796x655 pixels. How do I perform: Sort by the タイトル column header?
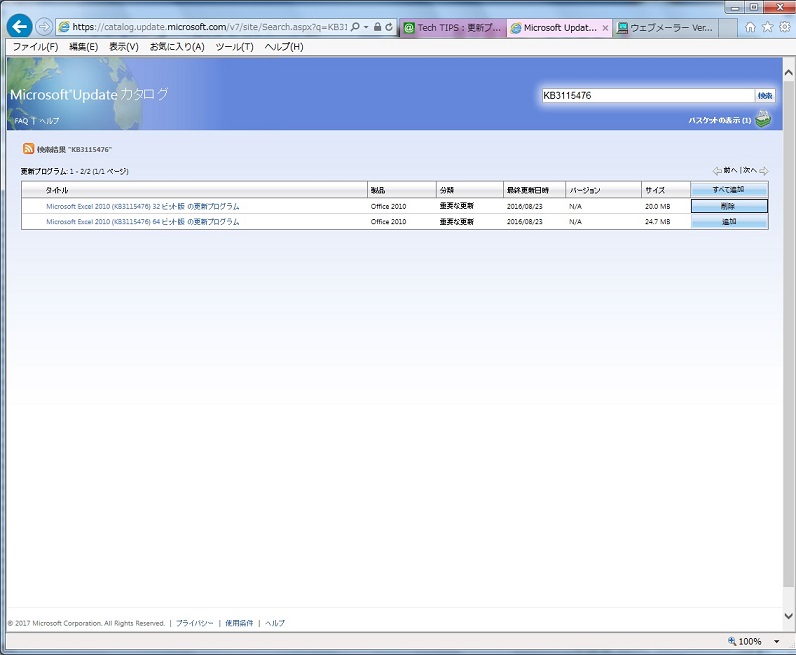(x=57, y=190)
